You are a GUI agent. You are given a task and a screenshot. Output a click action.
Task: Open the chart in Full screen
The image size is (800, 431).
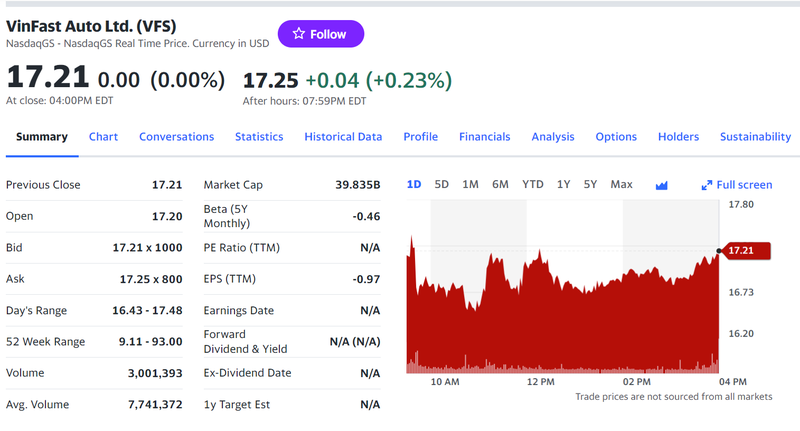pos(737,185)
